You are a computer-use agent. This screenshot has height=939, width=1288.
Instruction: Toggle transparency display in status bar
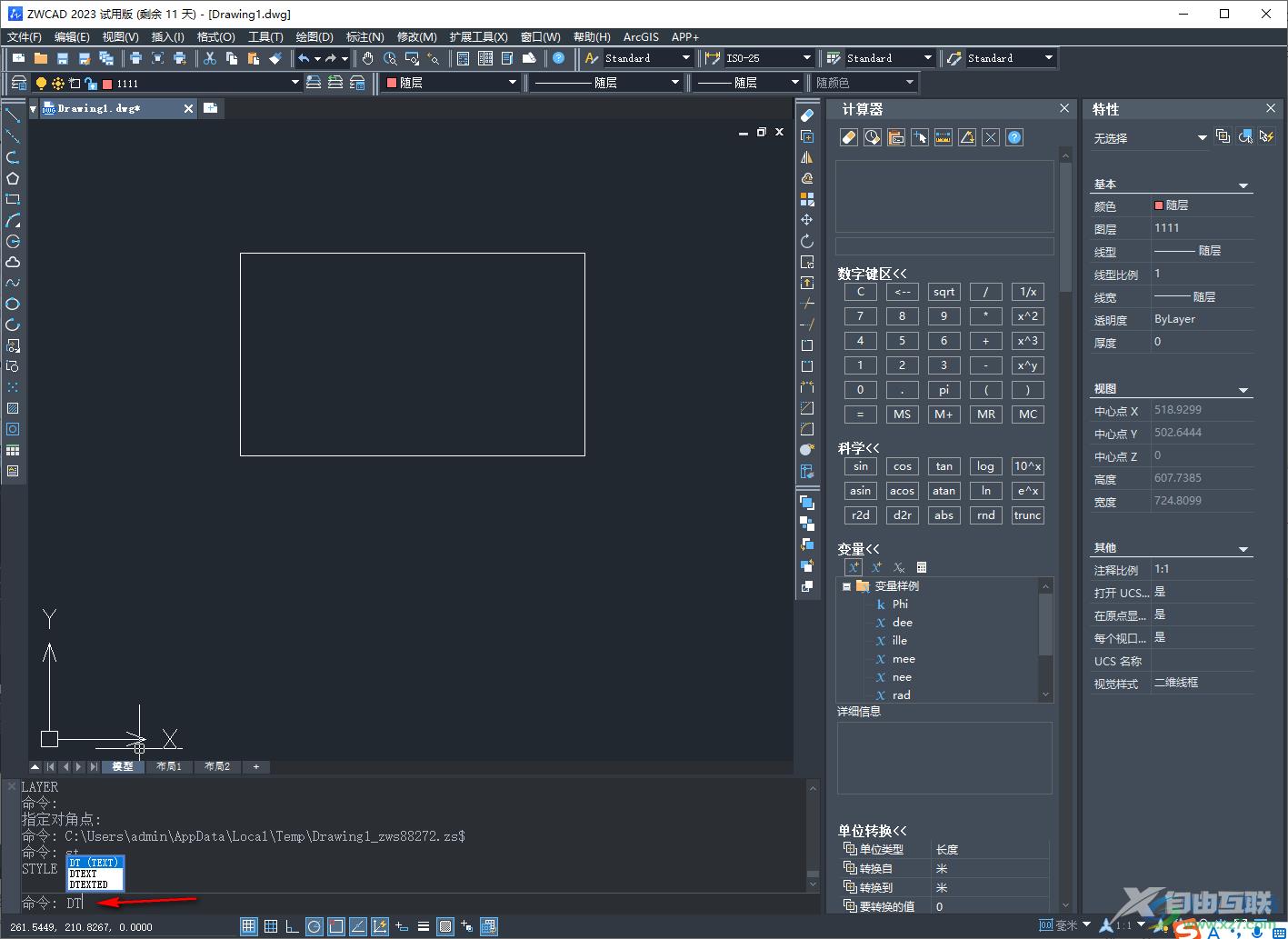(x=445, y=926)
